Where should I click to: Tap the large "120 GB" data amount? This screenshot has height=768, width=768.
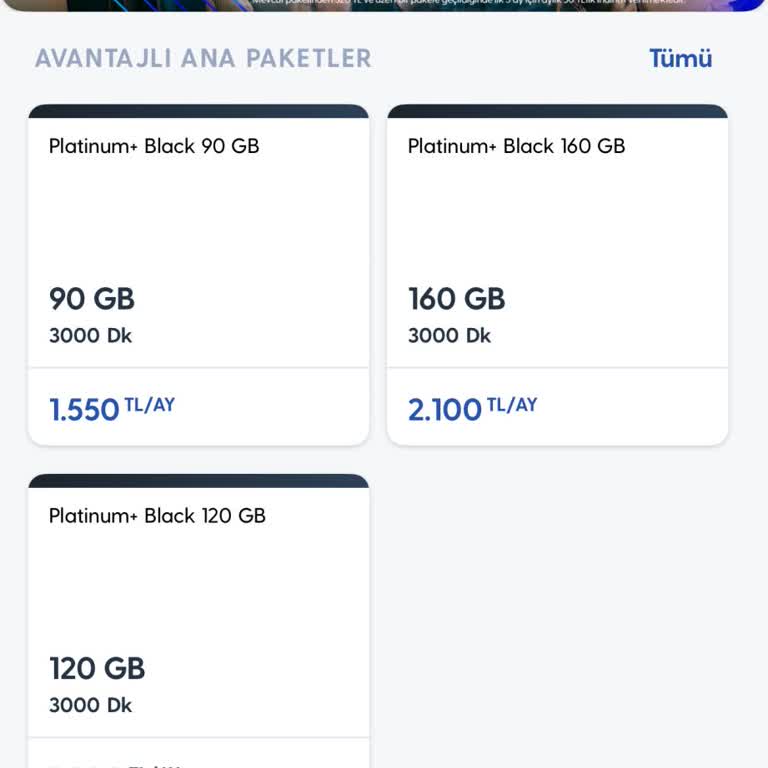click(x=97, y=668)
